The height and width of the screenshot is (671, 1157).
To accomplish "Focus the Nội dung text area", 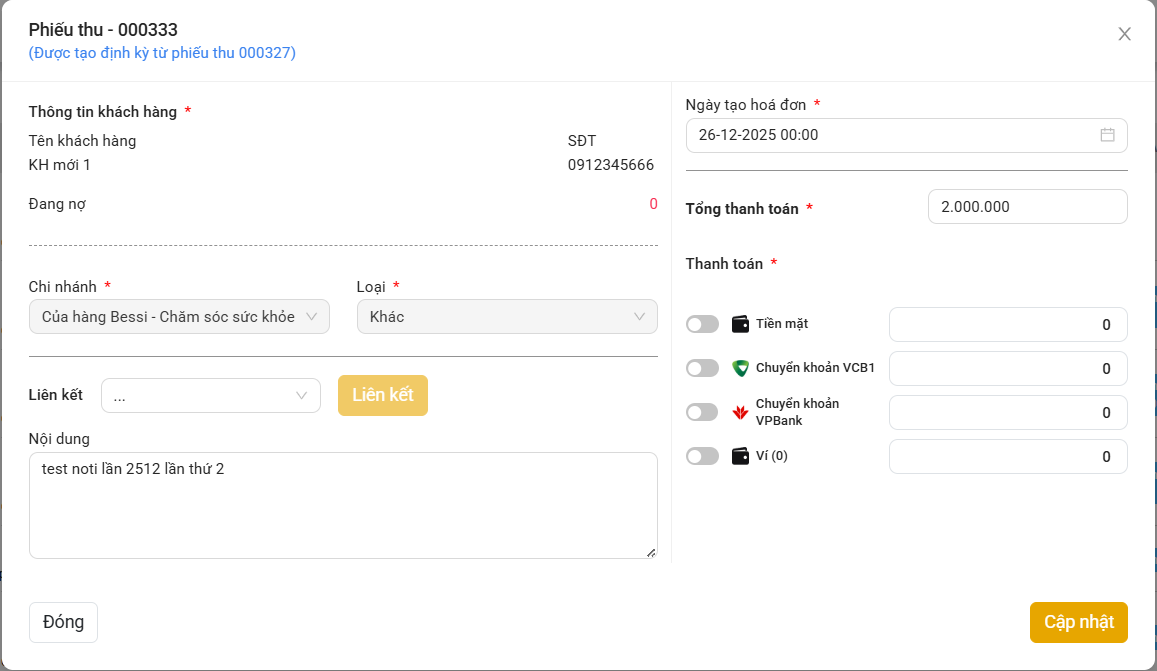I will pos(343,505).
